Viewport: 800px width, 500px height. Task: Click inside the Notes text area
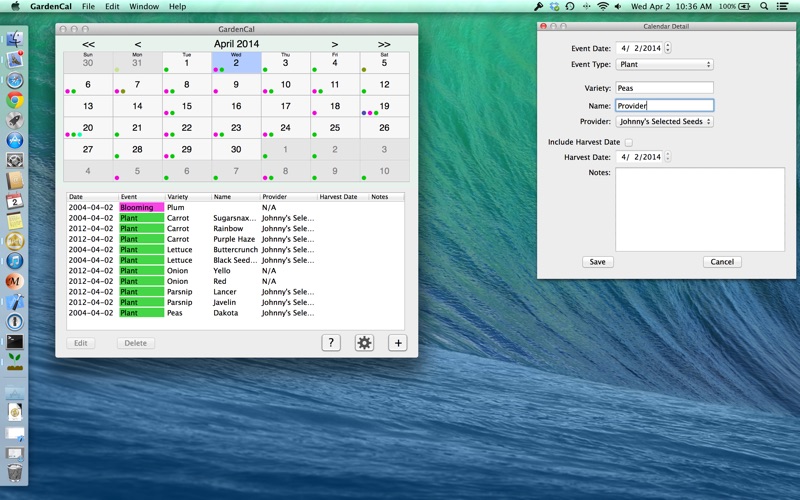(x=700, y=209)
